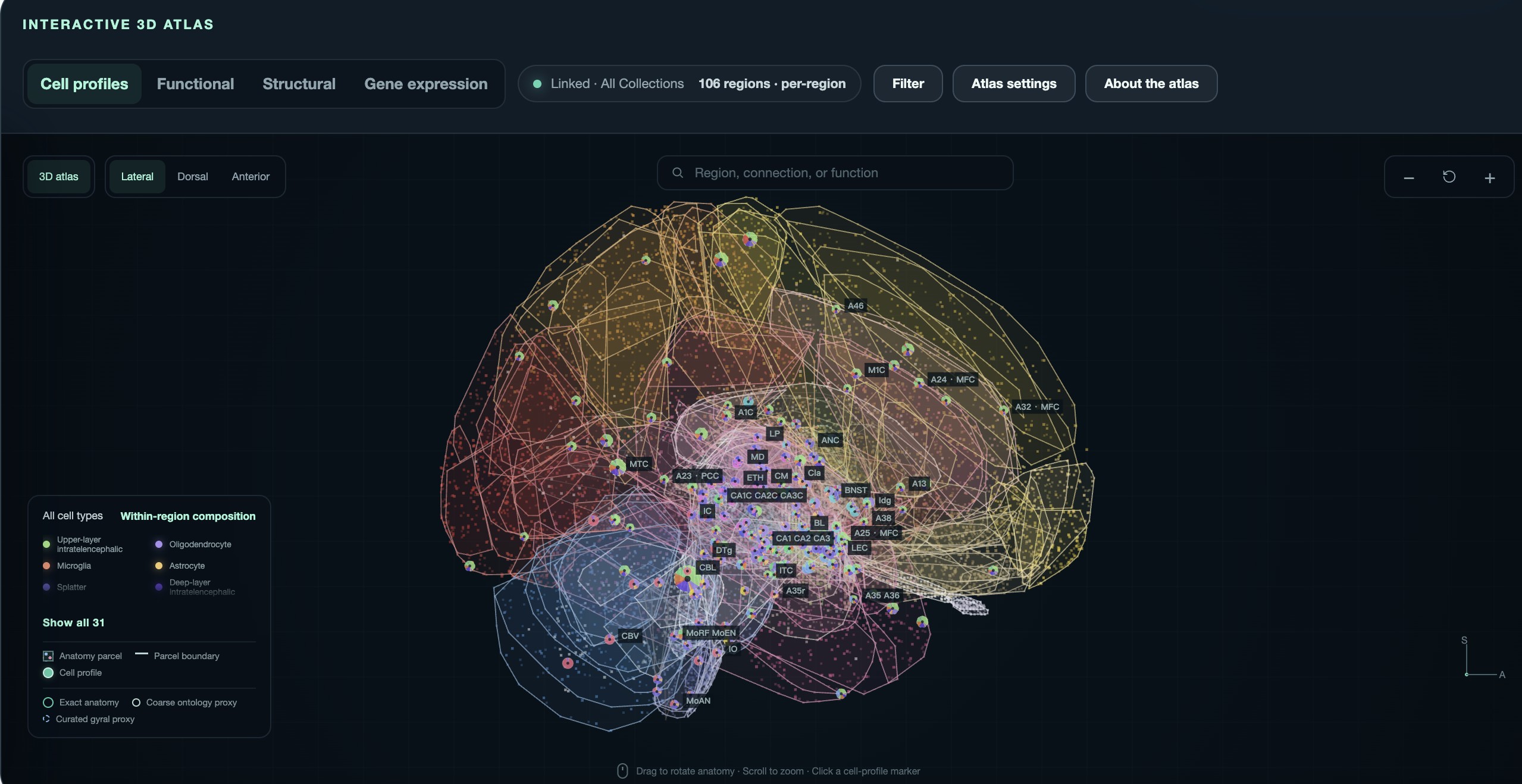Open Atlas settings
The image size is (1522, 784).
(1014, 84)
